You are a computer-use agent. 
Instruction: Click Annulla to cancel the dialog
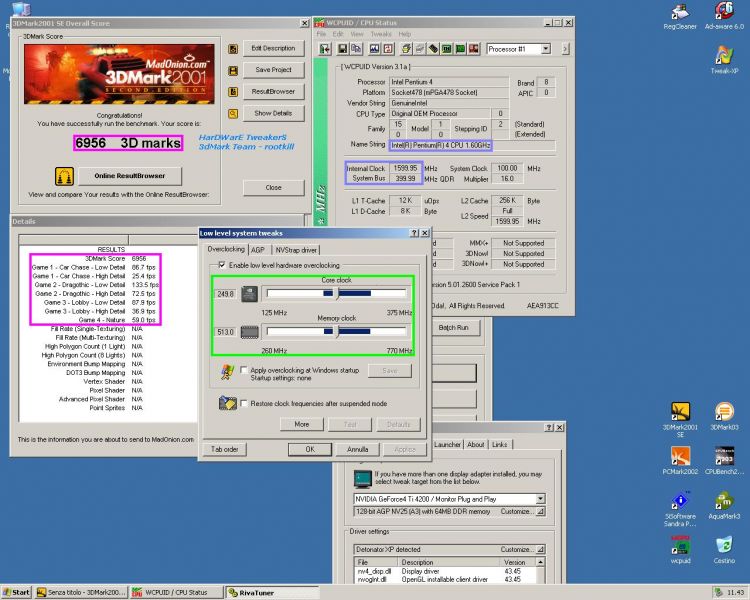pos(357,449)
